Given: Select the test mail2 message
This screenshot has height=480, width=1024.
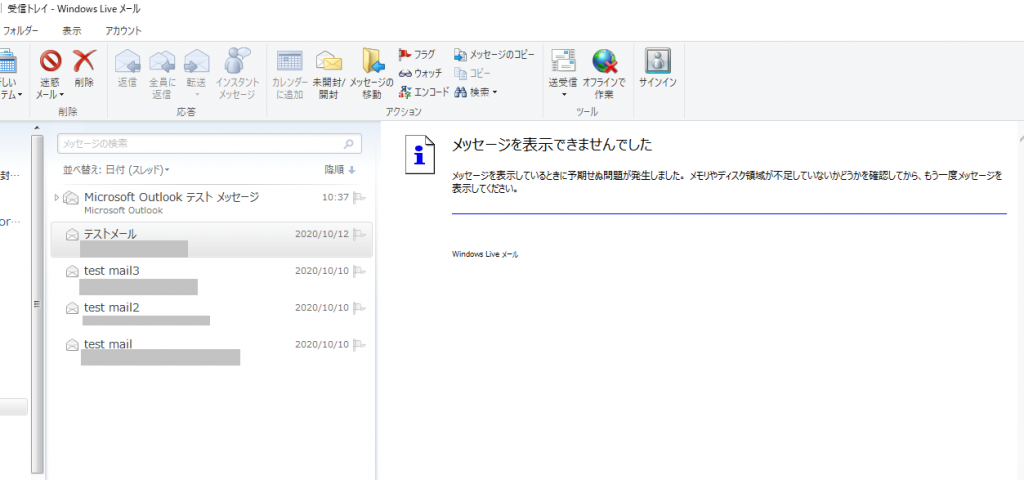Looking at the screenshot, I should click(x=212, y=313).
